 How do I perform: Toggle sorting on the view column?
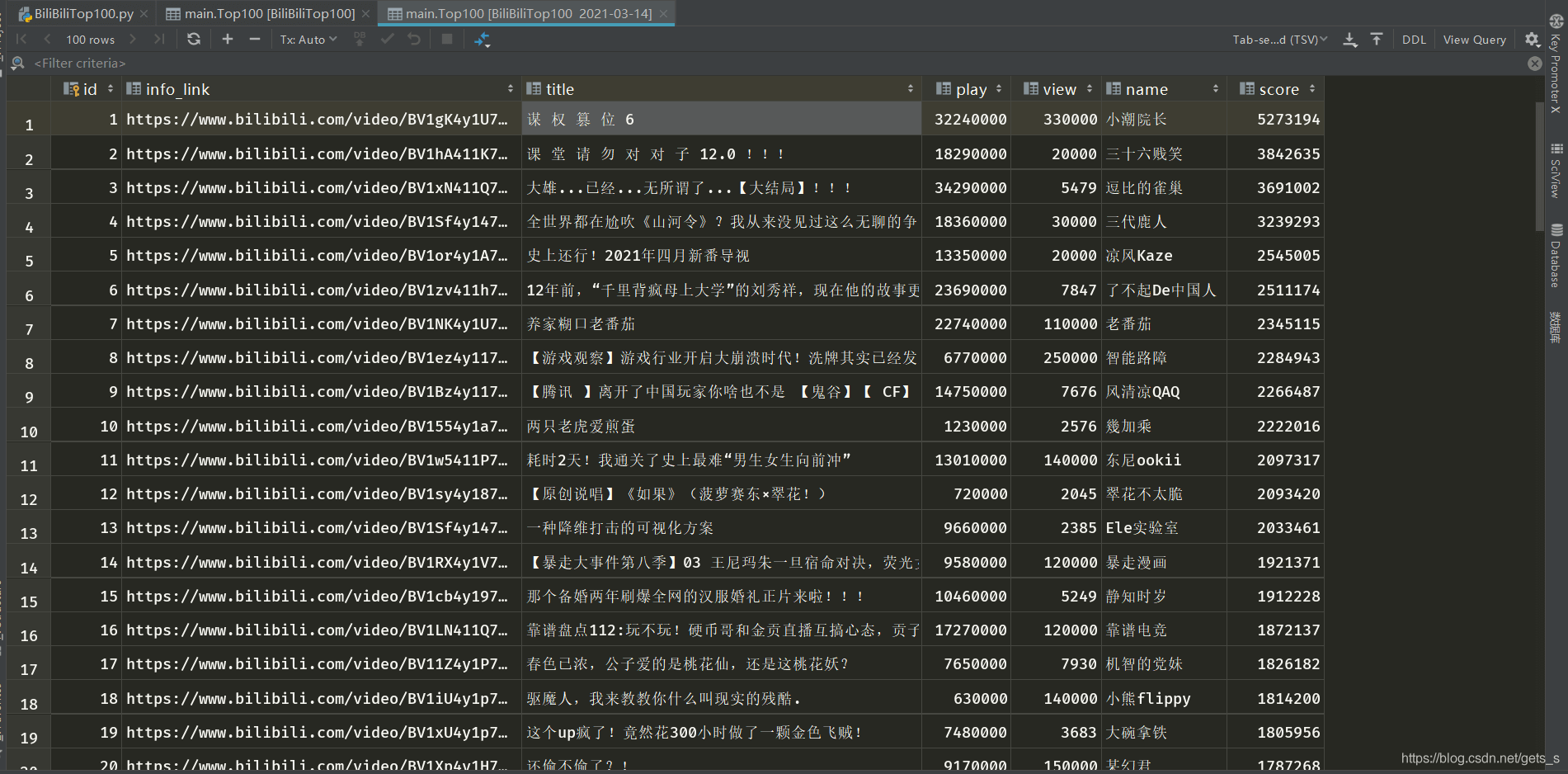[1090, 89]
